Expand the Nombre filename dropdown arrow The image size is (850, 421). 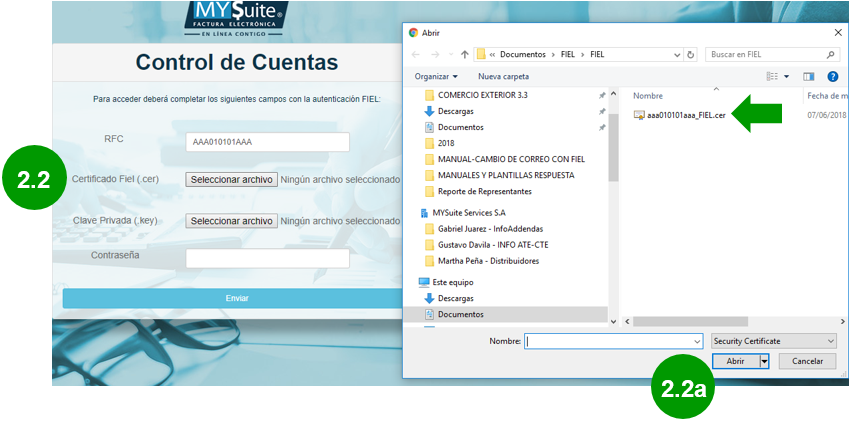click(698, 341)
